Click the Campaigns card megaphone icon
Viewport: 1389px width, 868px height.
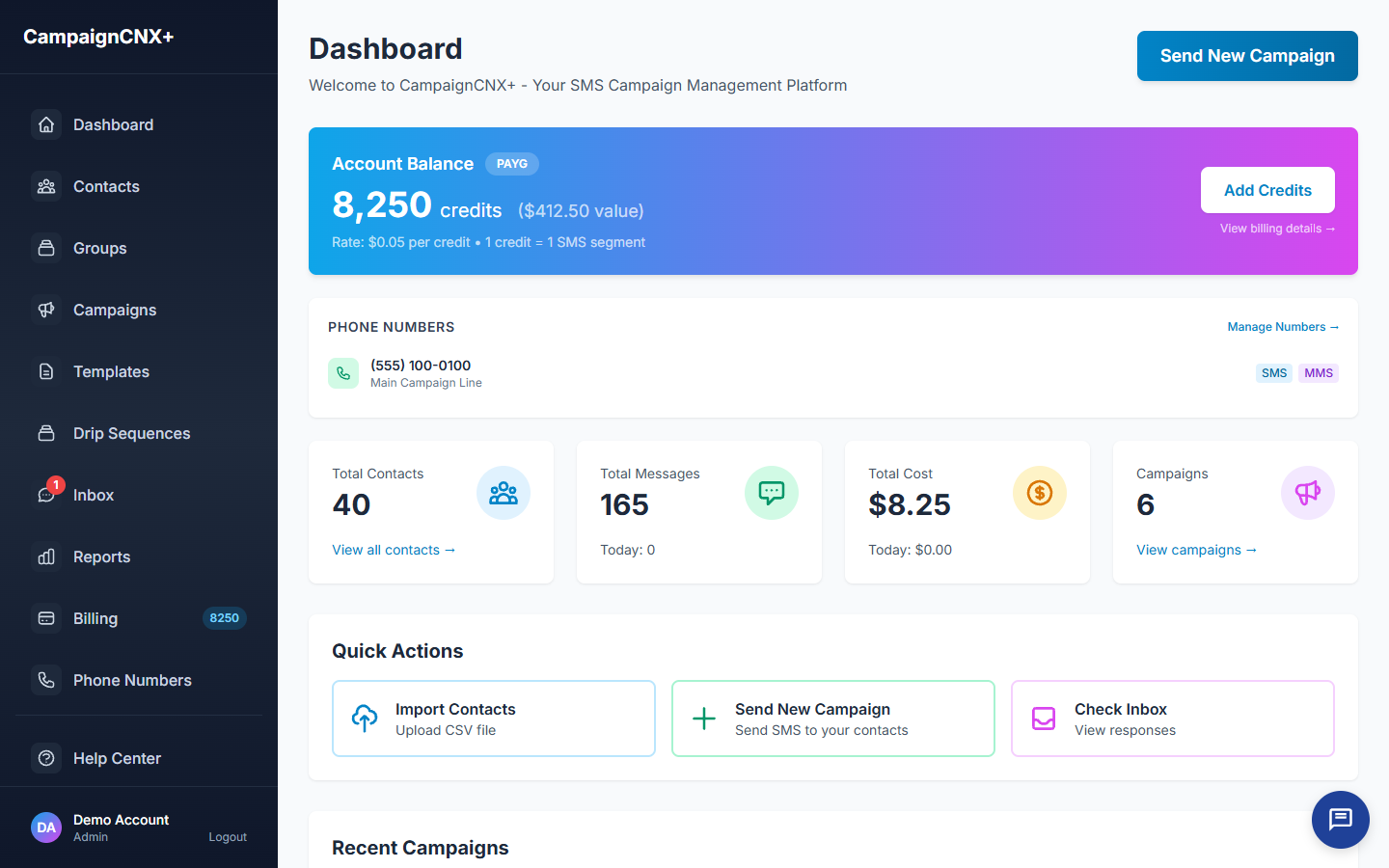(1308, 493)
